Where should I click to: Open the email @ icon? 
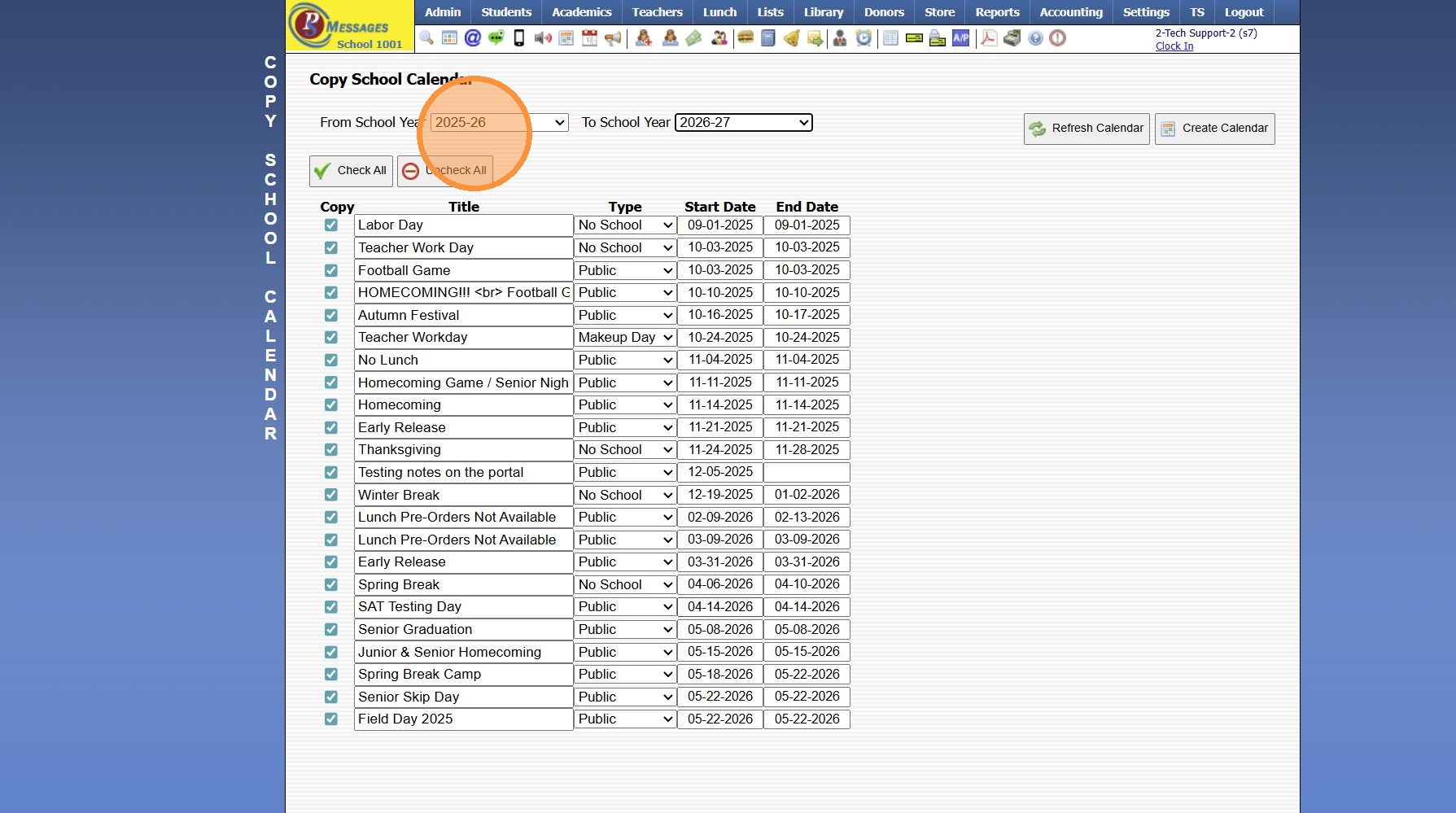[x=472, y=38]
